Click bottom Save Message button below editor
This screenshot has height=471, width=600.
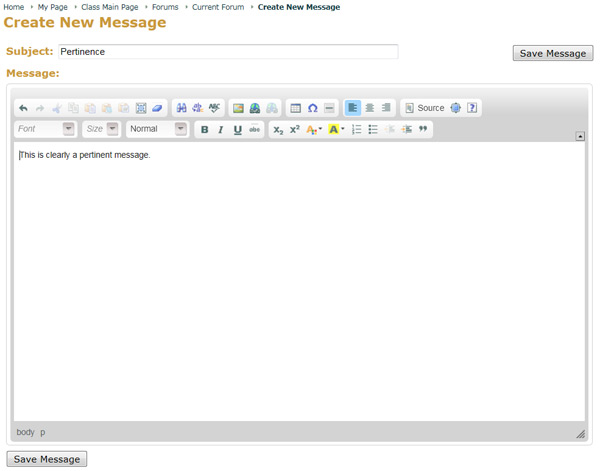(47, 459)
